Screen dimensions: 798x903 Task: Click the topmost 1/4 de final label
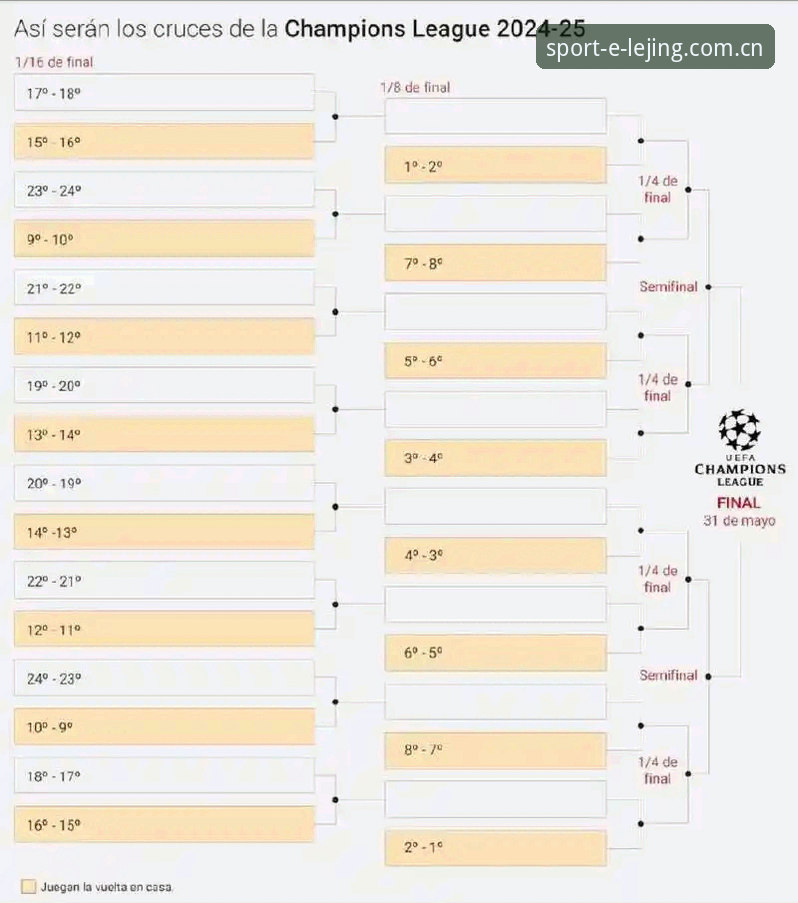[x=658, y=189]
